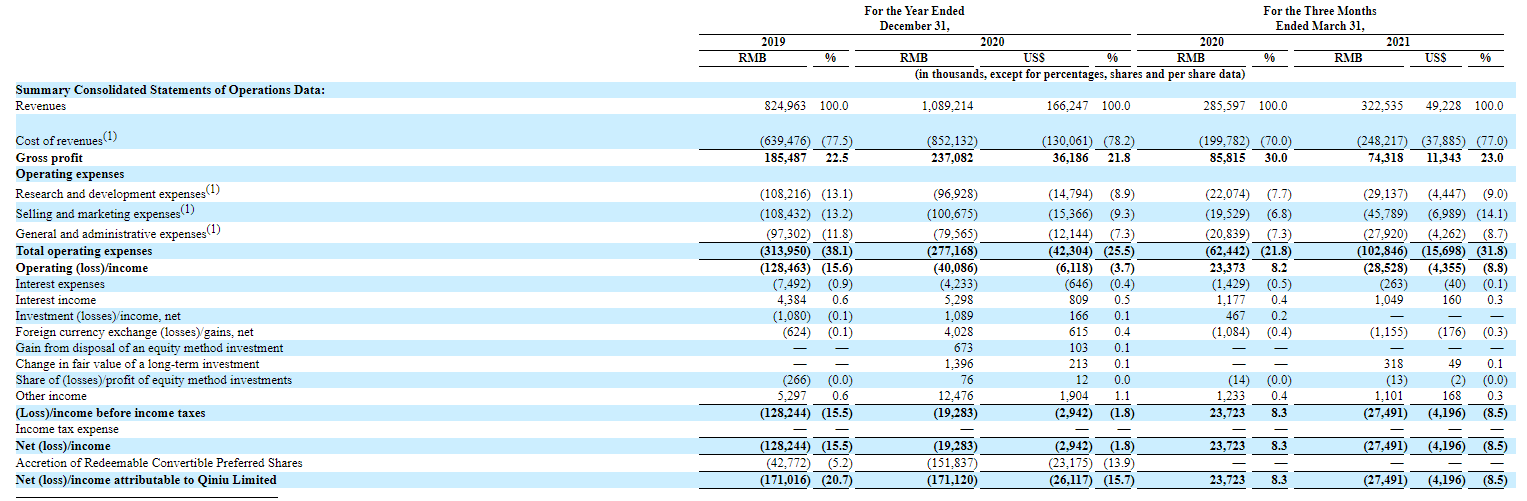Screen dimensions: 1527x501
Task: Select other income value 12,476
Action: 957,396
